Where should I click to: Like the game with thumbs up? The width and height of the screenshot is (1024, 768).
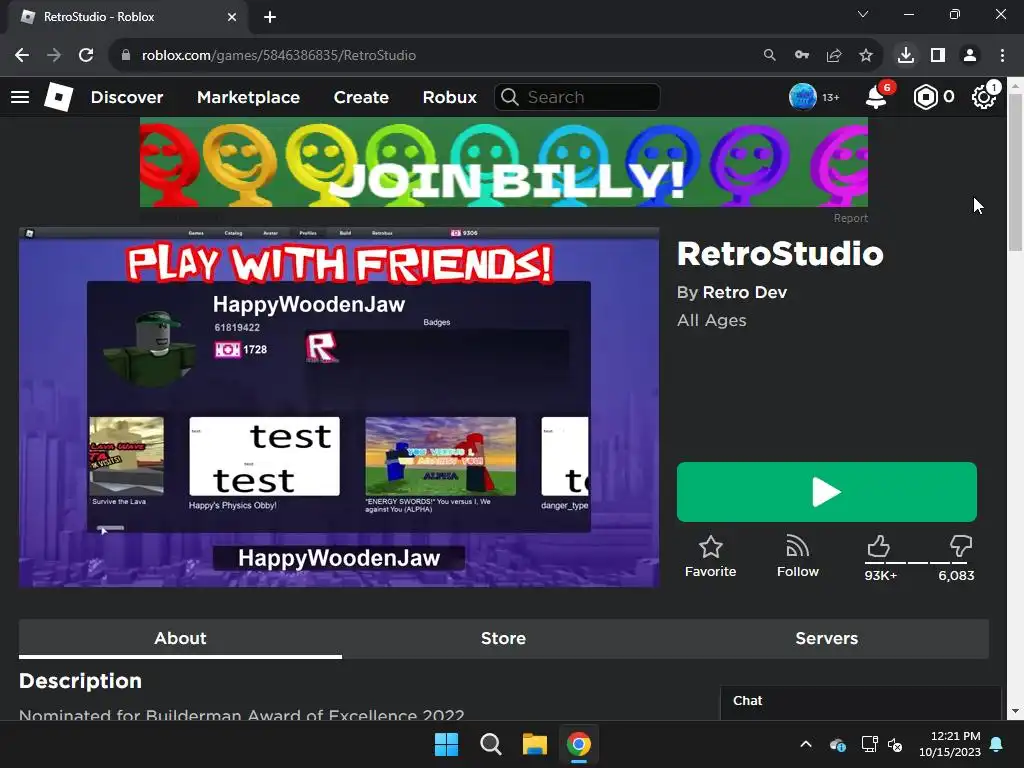click(x=879, y=547)
